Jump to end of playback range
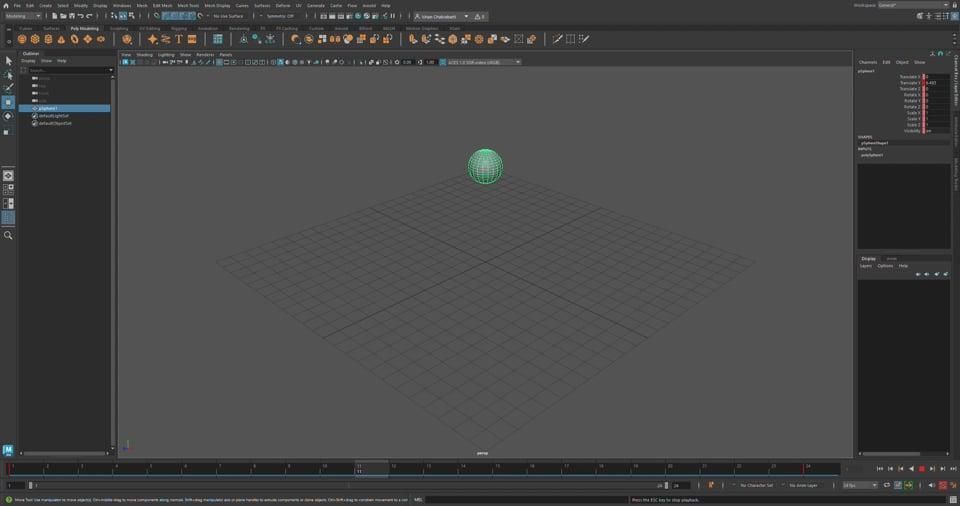This screenshot has width=960, height=506. click(x=953, y=469)
